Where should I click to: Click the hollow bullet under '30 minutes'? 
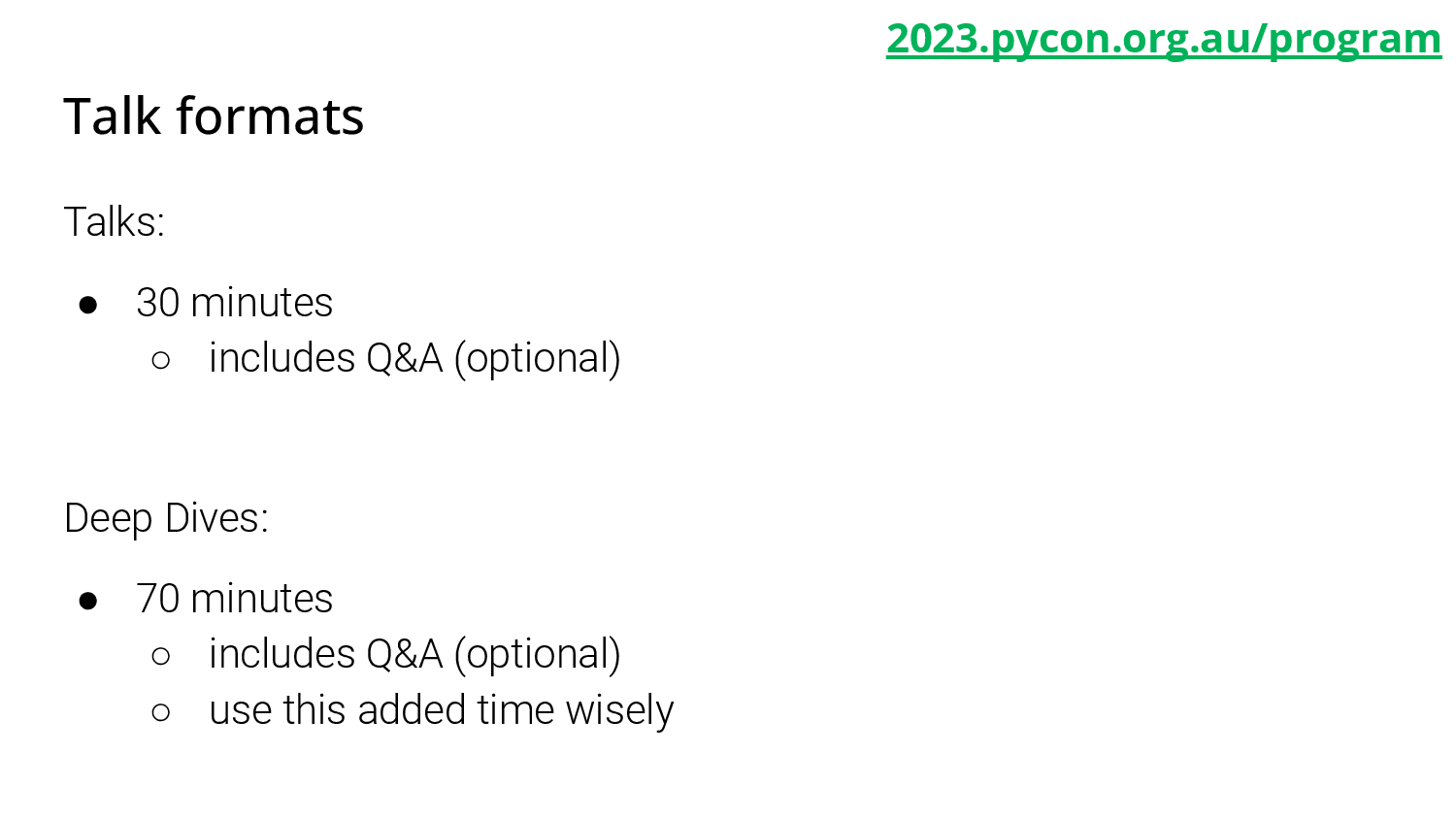(161, 361)
